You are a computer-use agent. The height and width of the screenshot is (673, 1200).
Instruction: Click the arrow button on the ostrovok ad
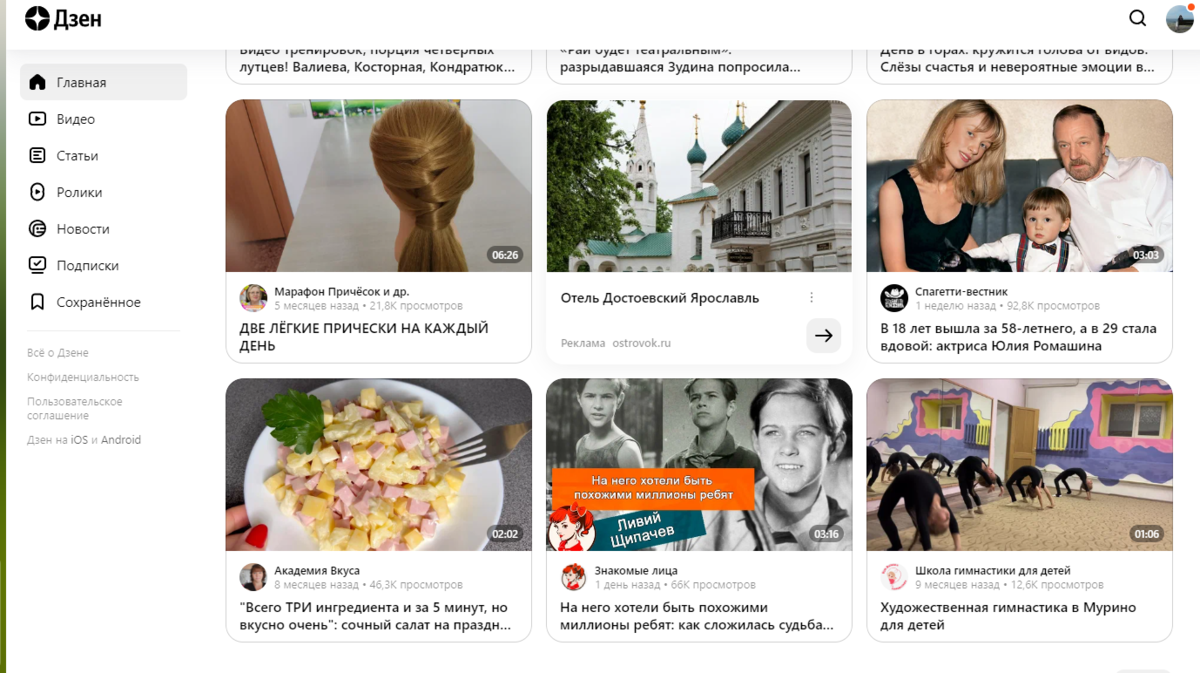click(x=823, y=336)
